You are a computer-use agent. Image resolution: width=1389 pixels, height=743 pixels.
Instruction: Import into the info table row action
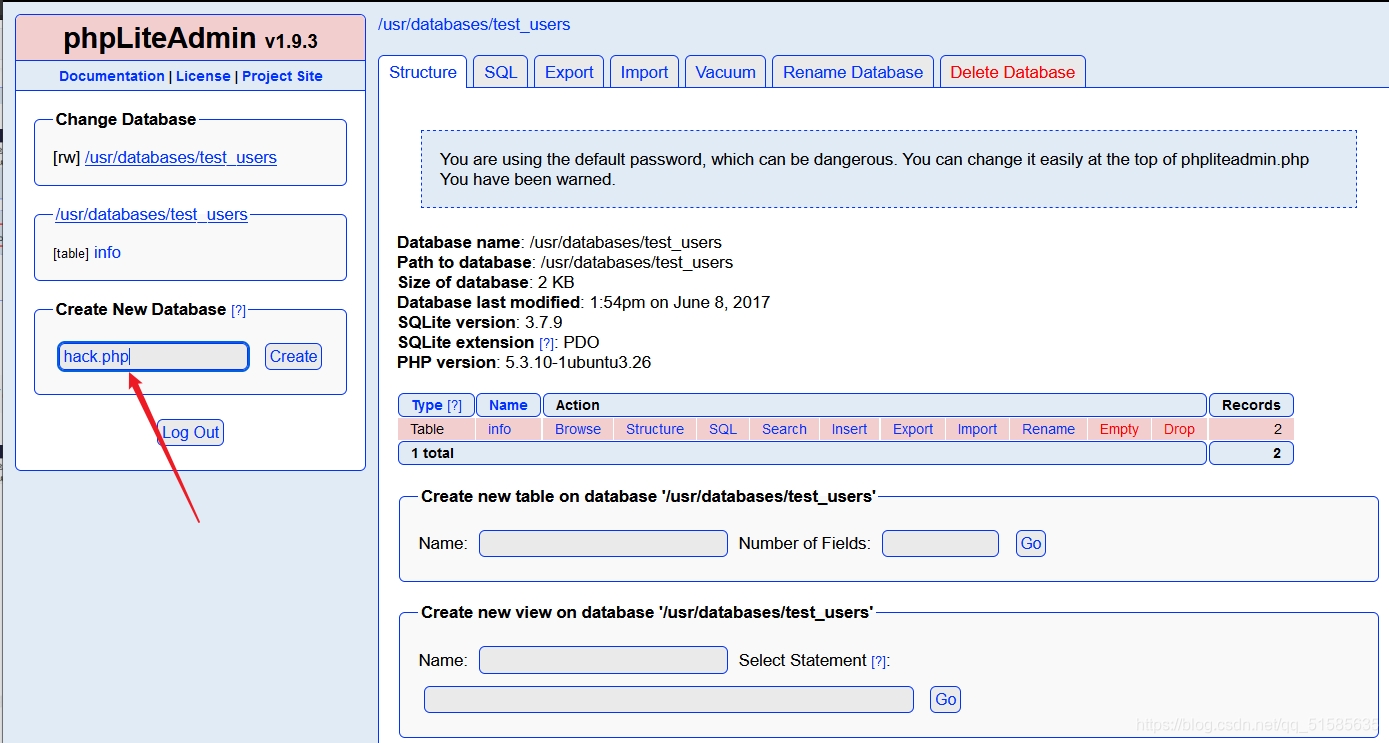[977, 429]
